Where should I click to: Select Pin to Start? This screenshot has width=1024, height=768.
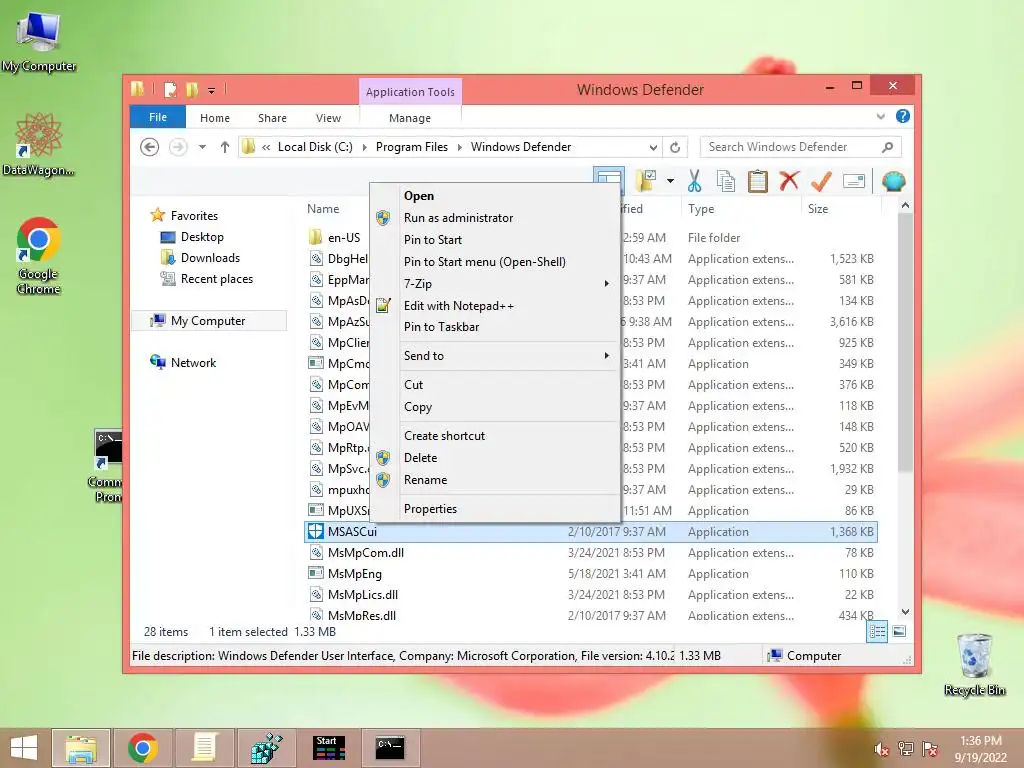tap(496, 240)
